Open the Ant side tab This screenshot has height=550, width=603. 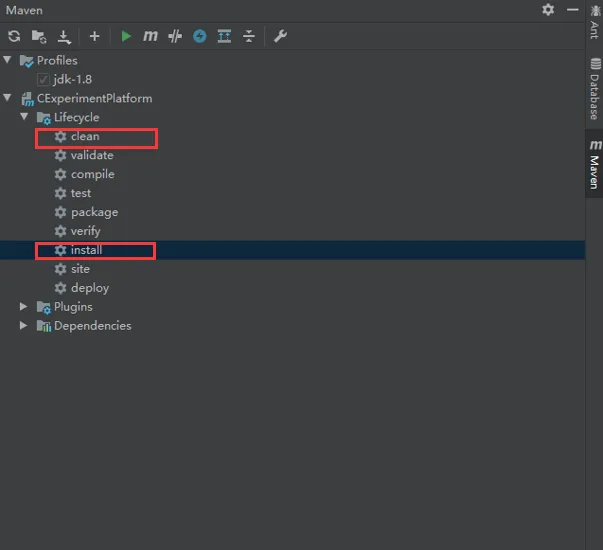pos(595,22)
